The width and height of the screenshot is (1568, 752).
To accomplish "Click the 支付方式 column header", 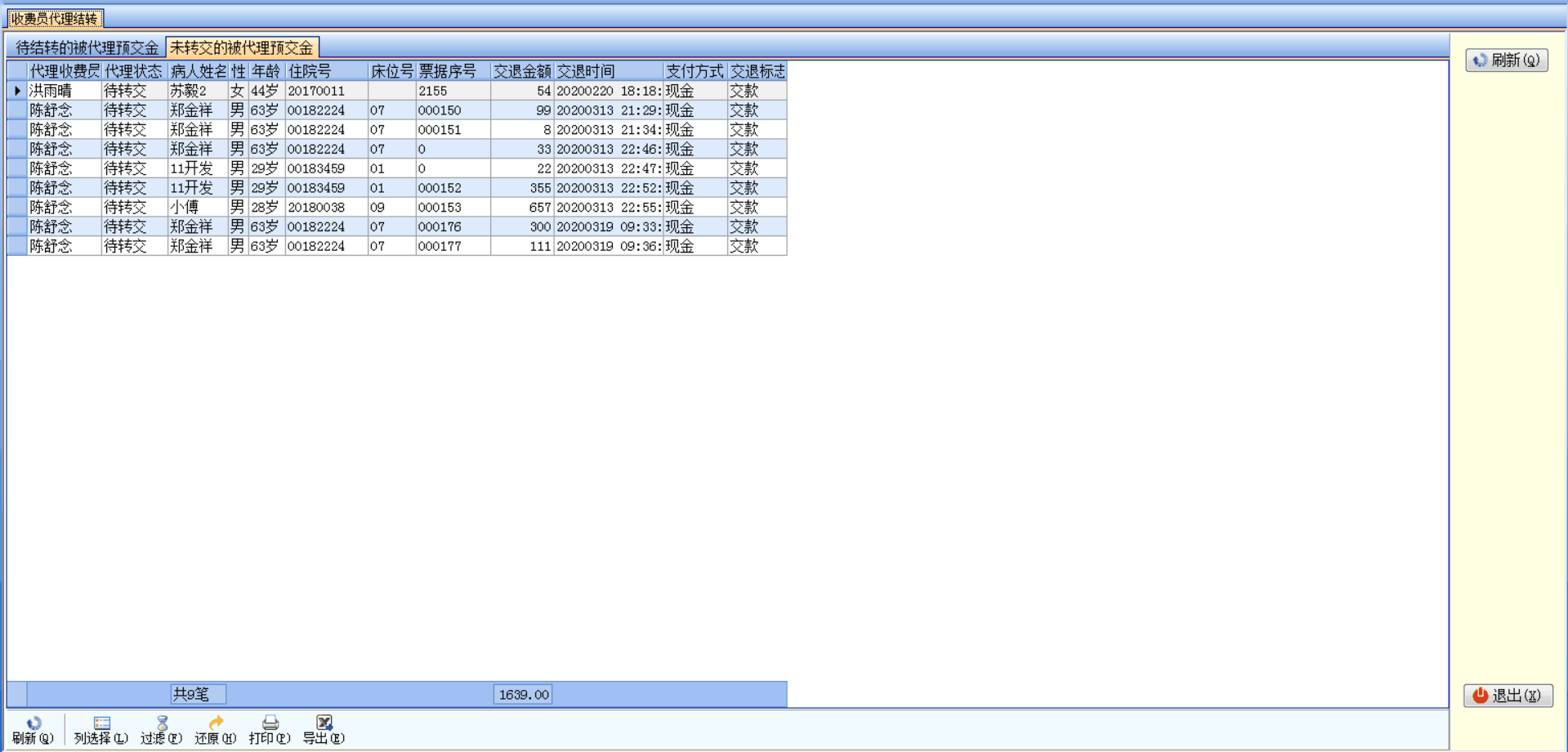I will click(x=695, y=71).
